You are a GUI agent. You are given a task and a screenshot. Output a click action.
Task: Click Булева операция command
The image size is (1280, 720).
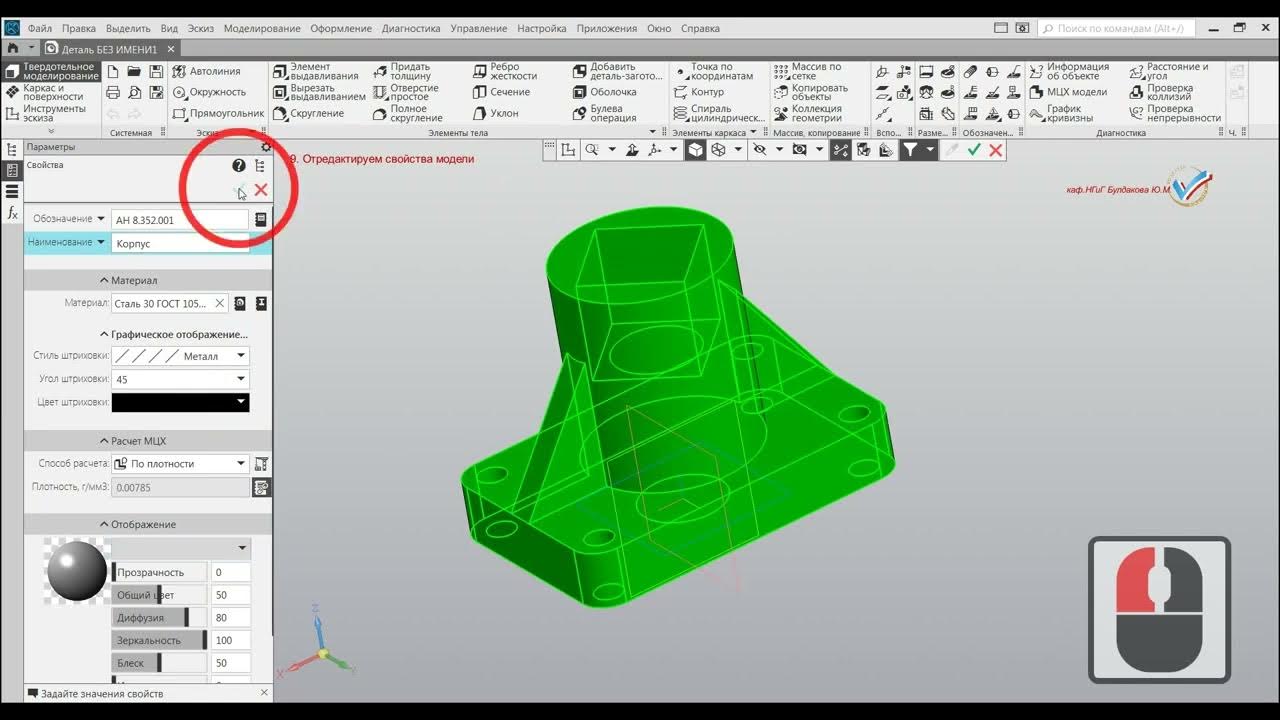605,113
